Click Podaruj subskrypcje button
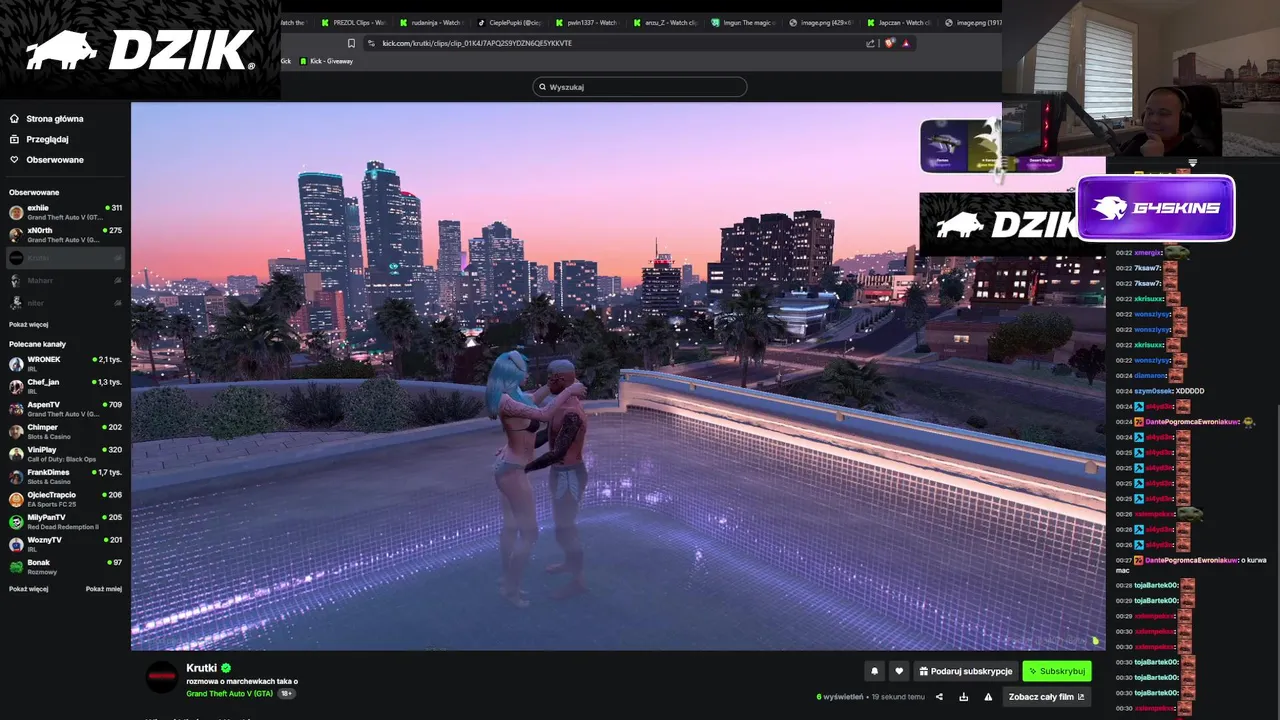Image resolution: width=1280 pixels, height=720 pixels. pos(966,671)
